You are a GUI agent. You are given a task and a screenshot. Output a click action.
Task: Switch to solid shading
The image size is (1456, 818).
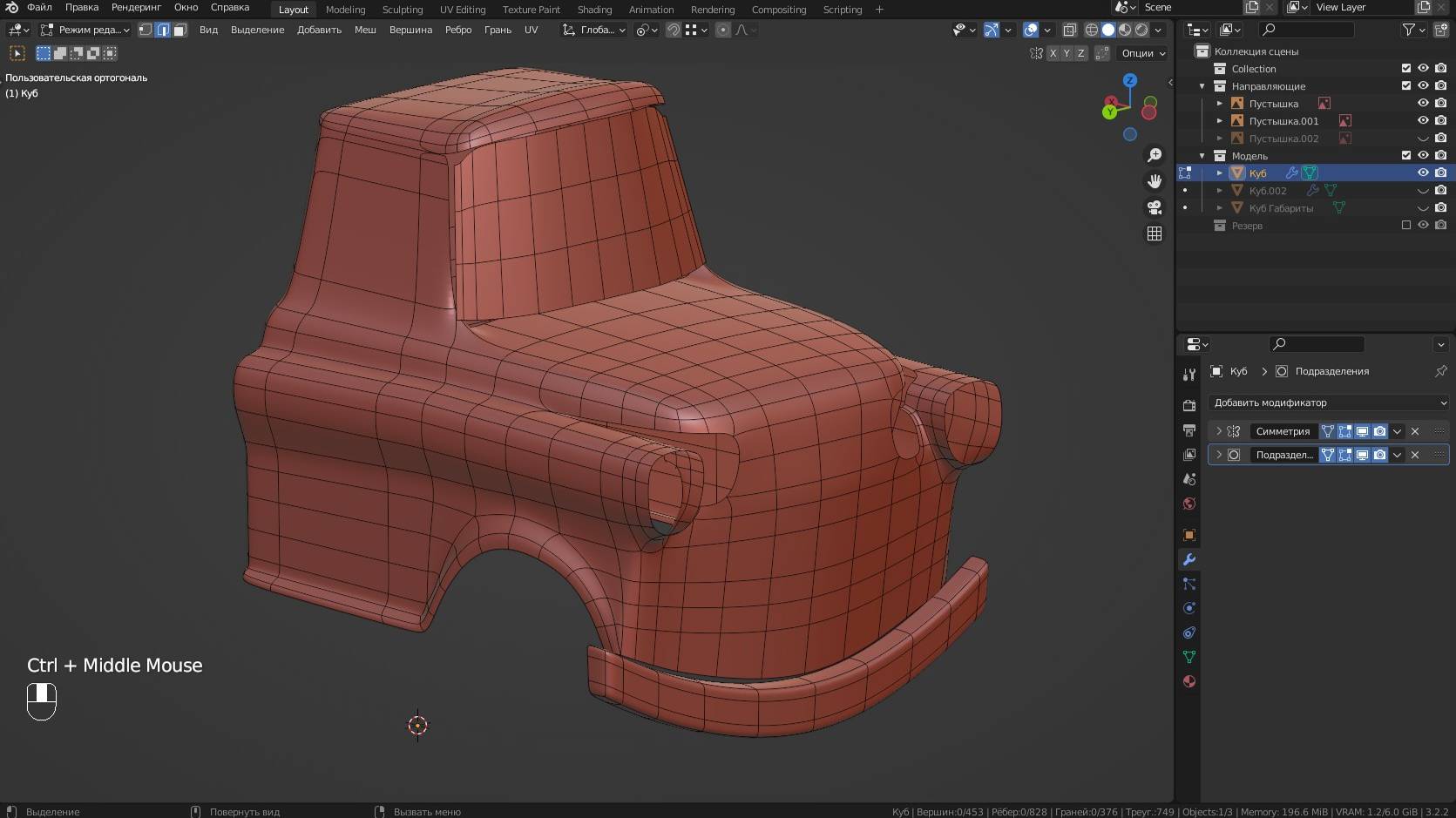[x=1107, y=30]
